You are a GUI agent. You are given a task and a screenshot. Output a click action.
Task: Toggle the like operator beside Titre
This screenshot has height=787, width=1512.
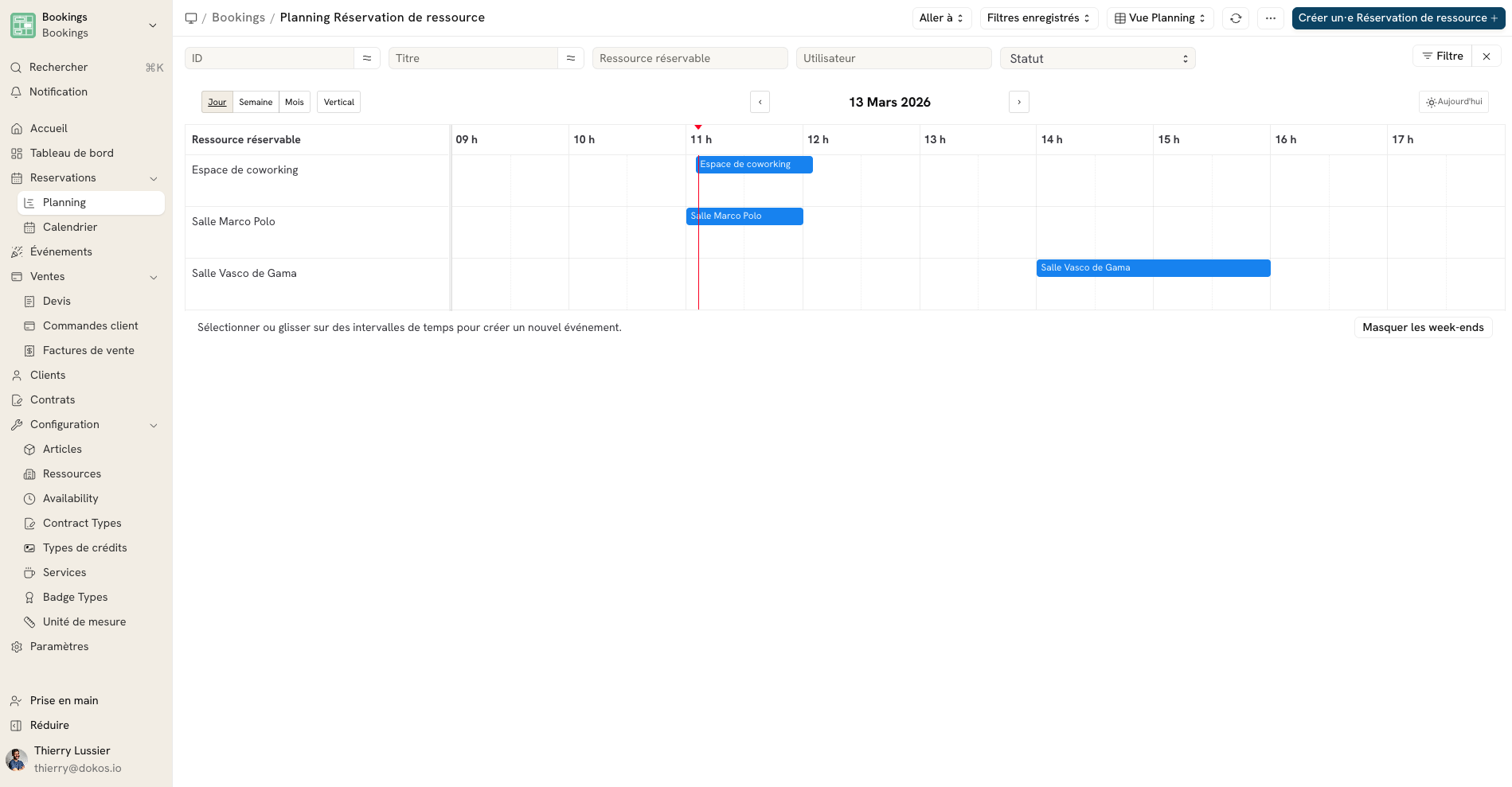(x=570, y=57)
